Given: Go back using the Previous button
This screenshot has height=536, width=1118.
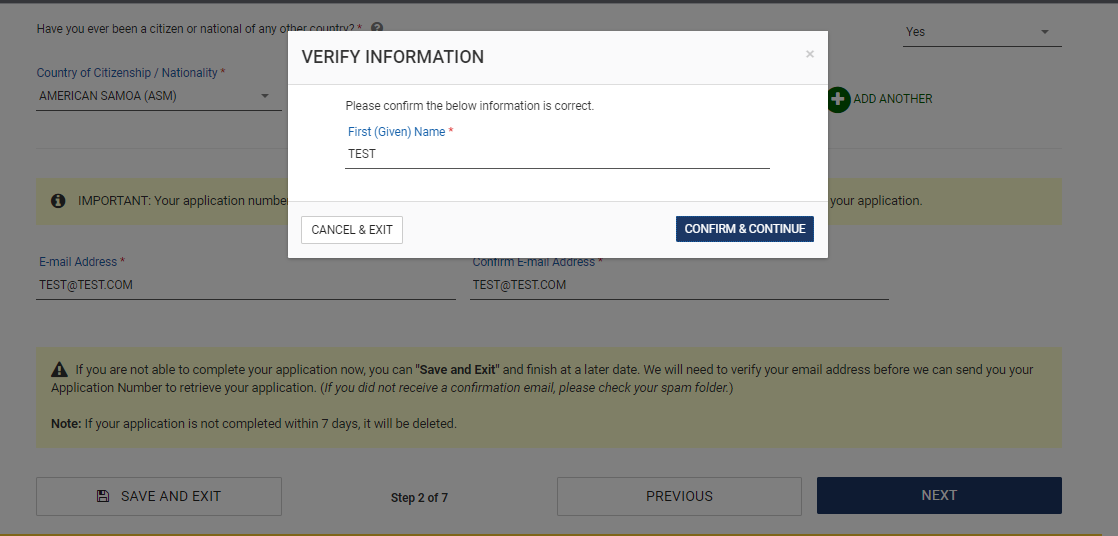Looking at the screenshot, I should [679, 496].
